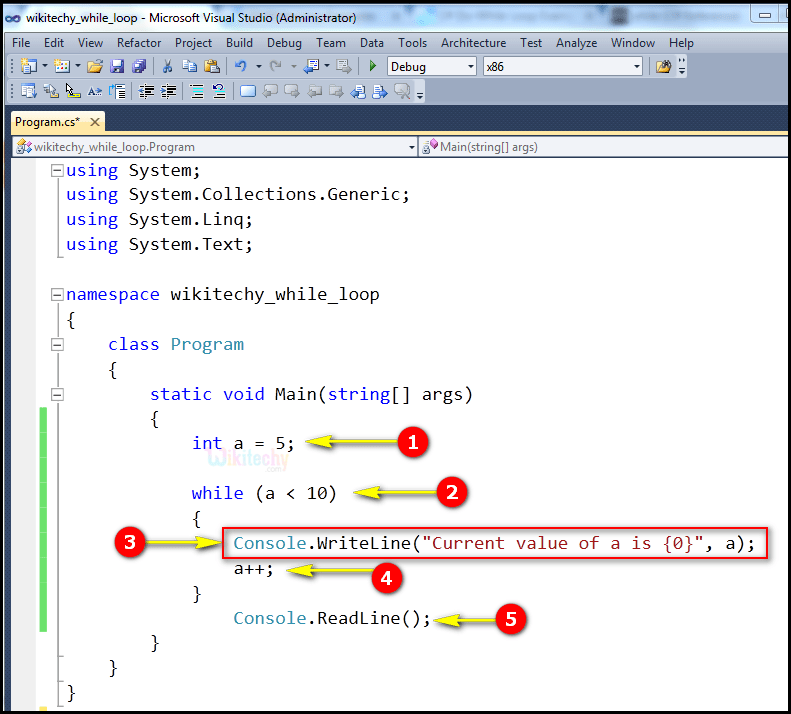Click the Paste clipboard icon

click(x=212, y=66)
